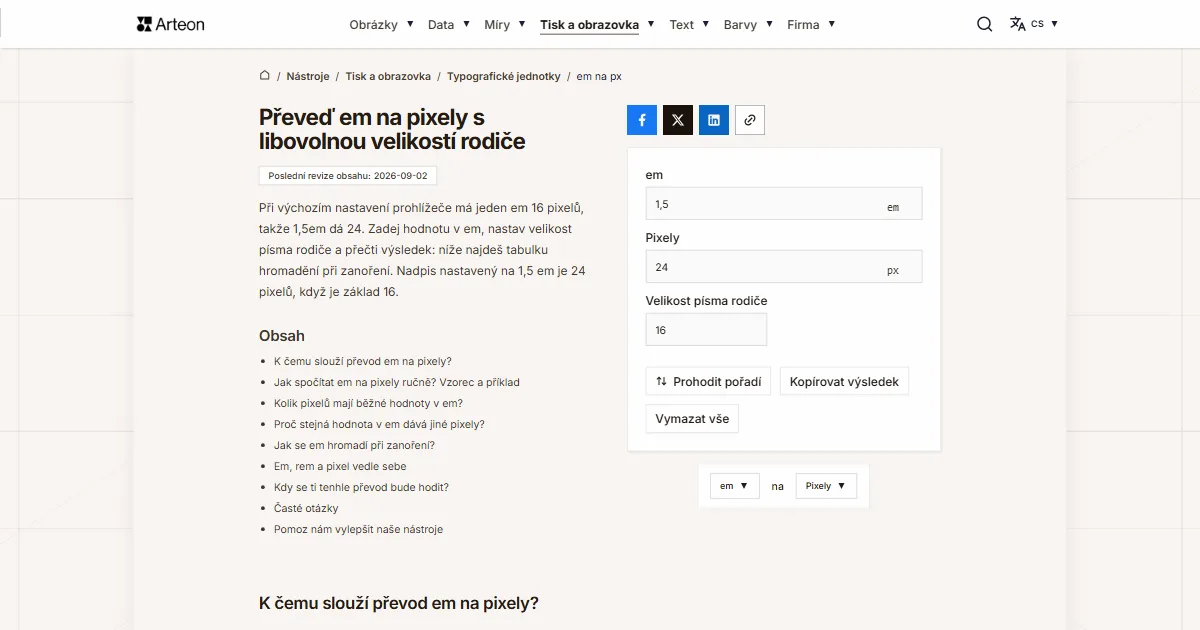
Task: Click the em na px breadcrumb text
Action: tap(599, 76)
